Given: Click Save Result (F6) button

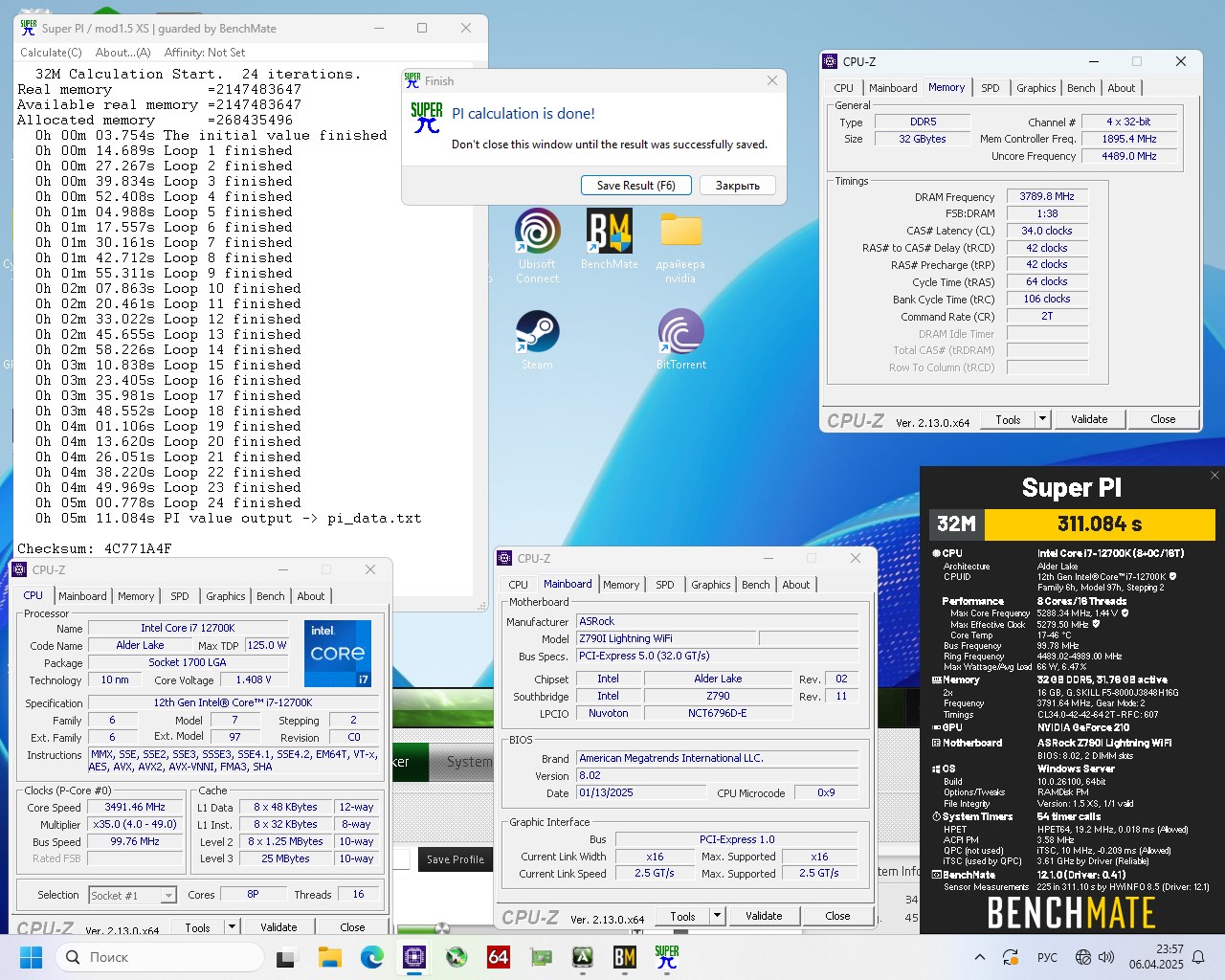Looking at the screenshot, I should coord(636,186).
